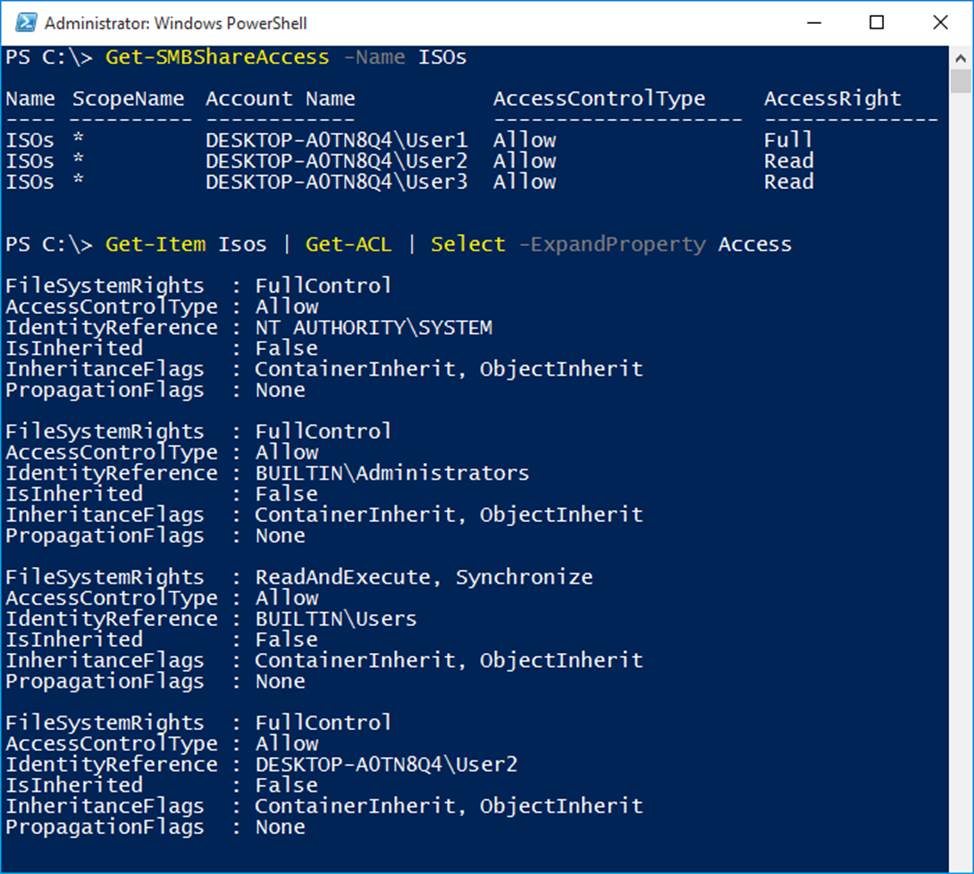This screenshot has width=974, height=874.
Task: Maximize the PowerShell window
Action: coord(876,22)
